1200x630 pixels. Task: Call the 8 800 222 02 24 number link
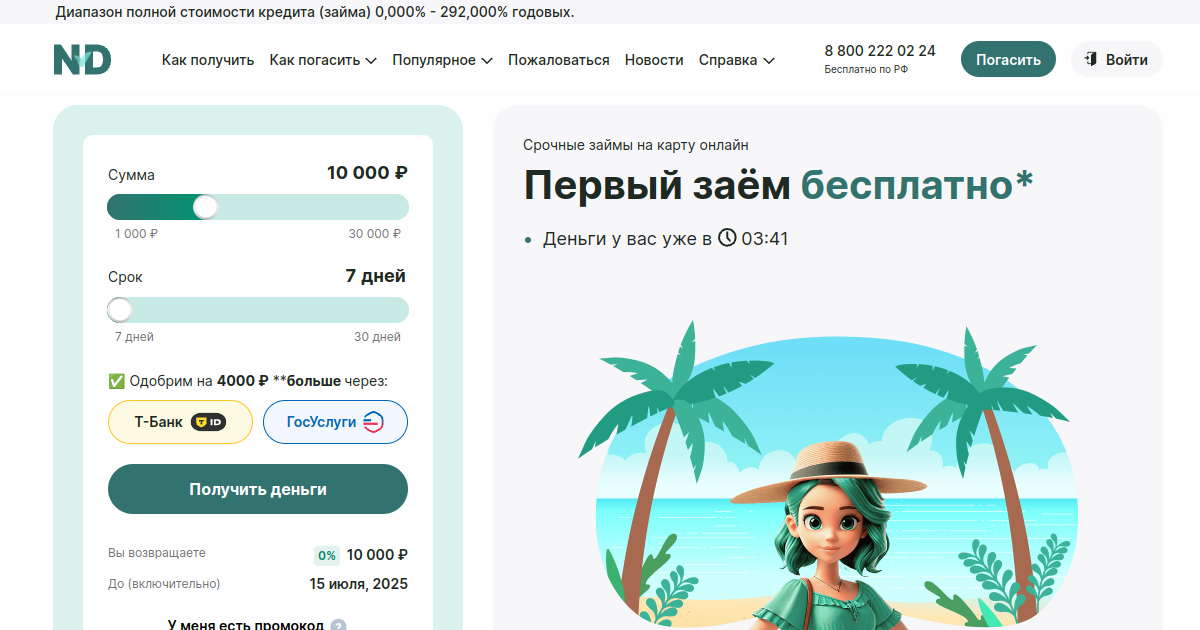point(880,51)
